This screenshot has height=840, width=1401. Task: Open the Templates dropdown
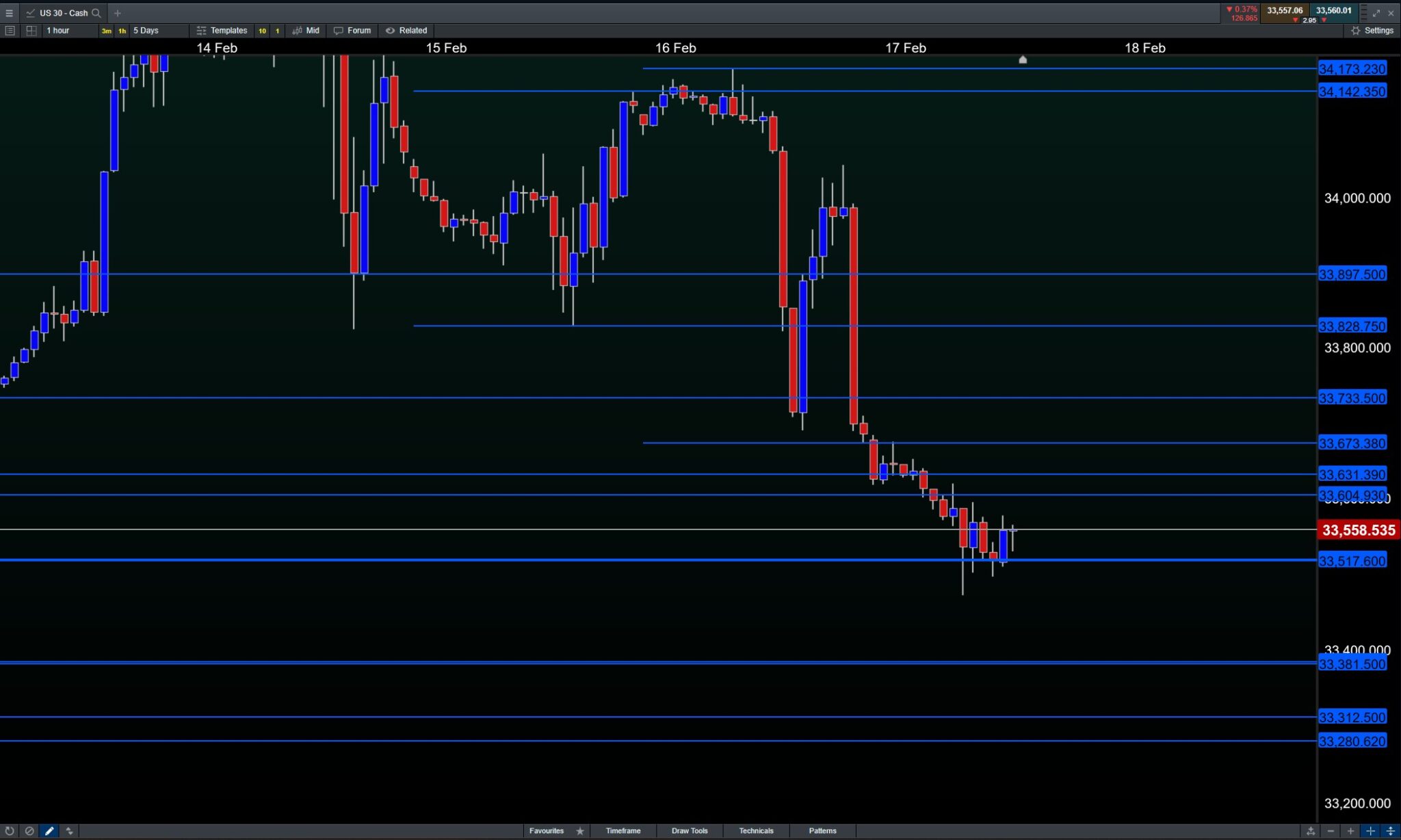pos(222,31)
